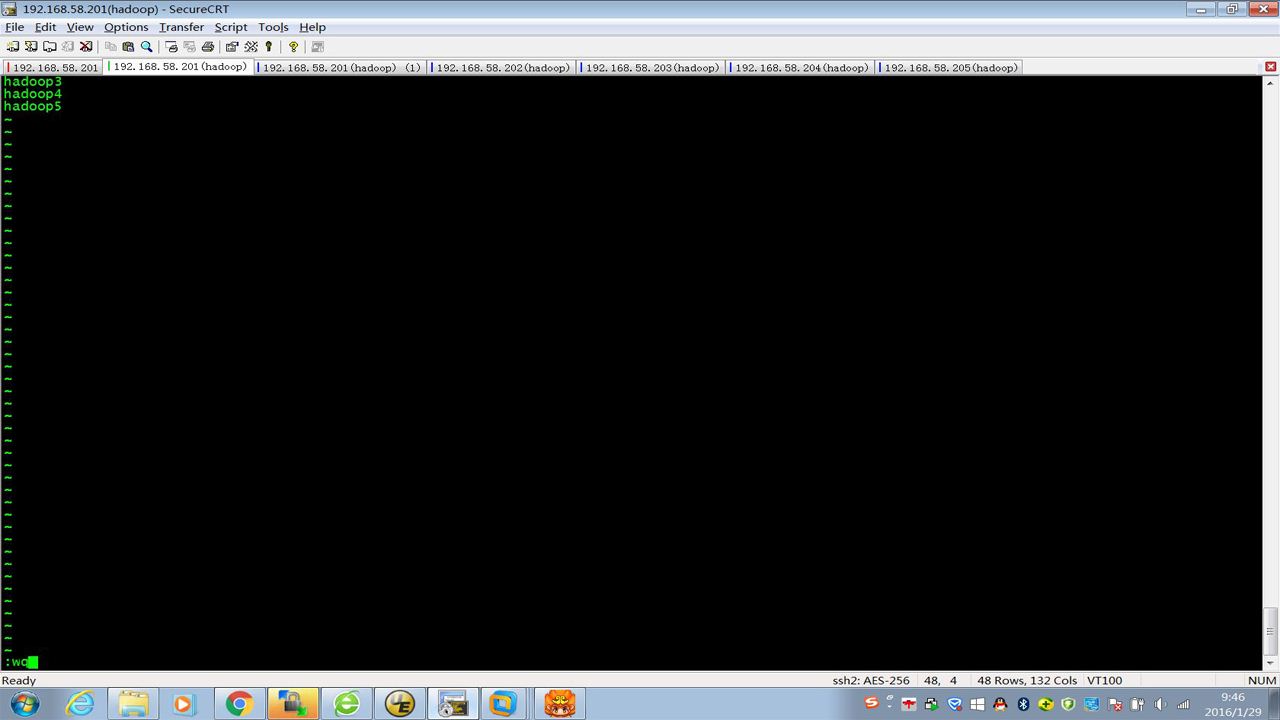Switch to the 192.168.58.203(hadoop) tab
The height and width of the screenshot is (720, 1280).
tap(652, 68)
